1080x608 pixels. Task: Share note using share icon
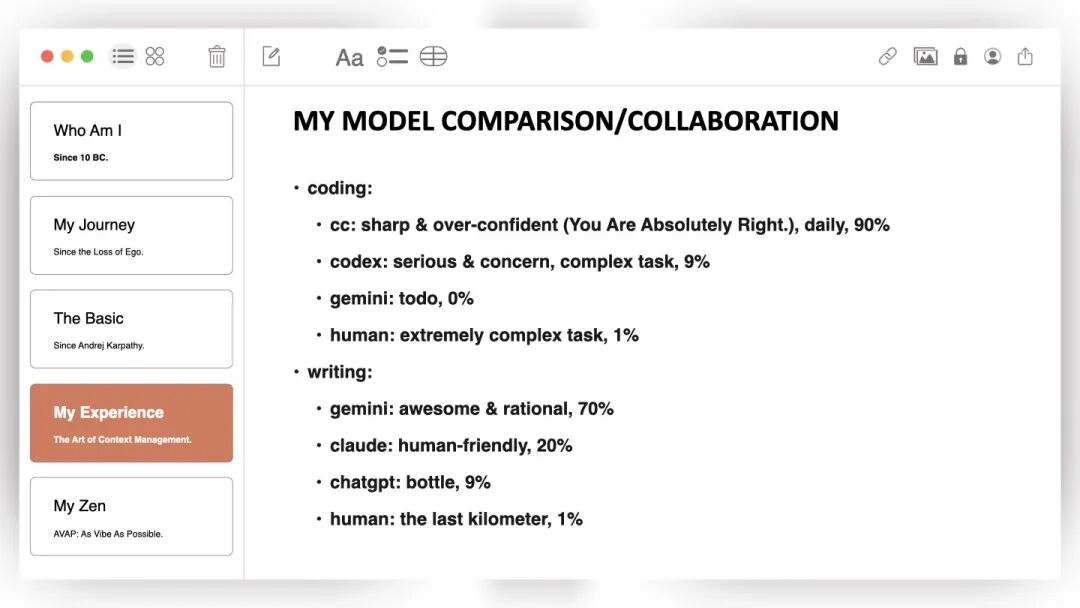1025,56
